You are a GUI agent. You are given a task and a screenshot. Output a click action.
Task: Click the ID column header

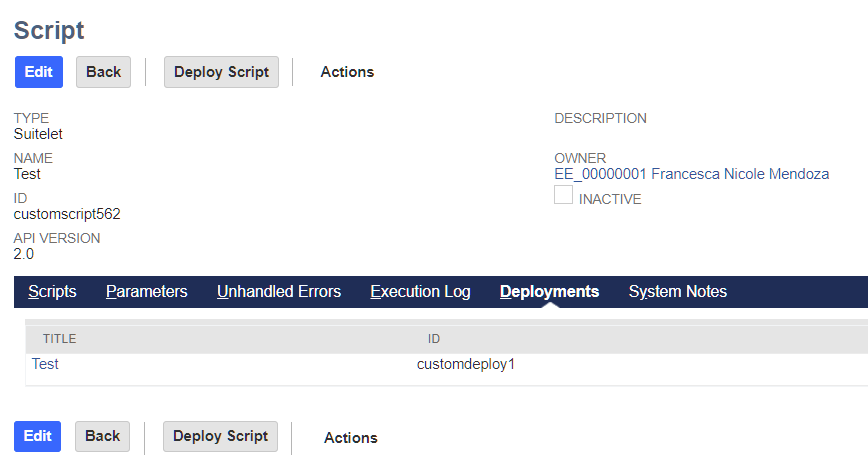[x=434, y=339]
